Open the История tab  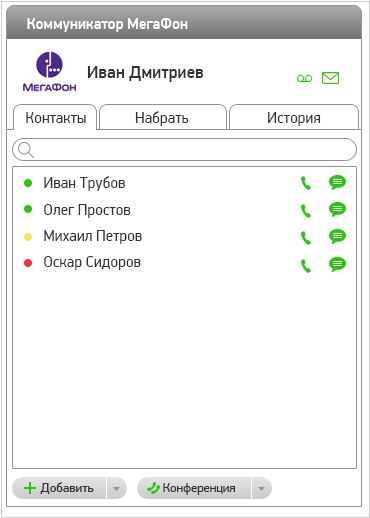click(x=294, y=117)
